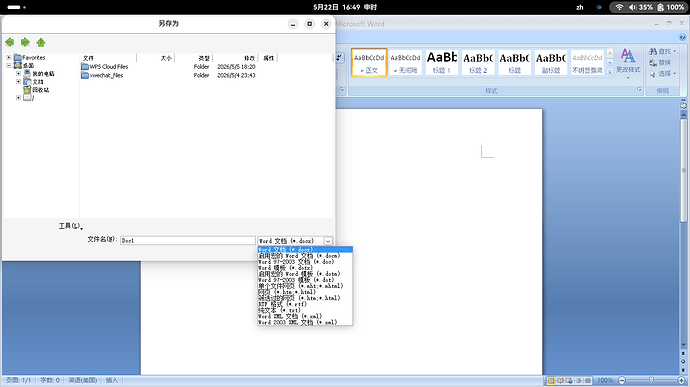Viewport: 690px width, 387px height.
Task: Apply the 标题 1 style
Action: (442, 62)
